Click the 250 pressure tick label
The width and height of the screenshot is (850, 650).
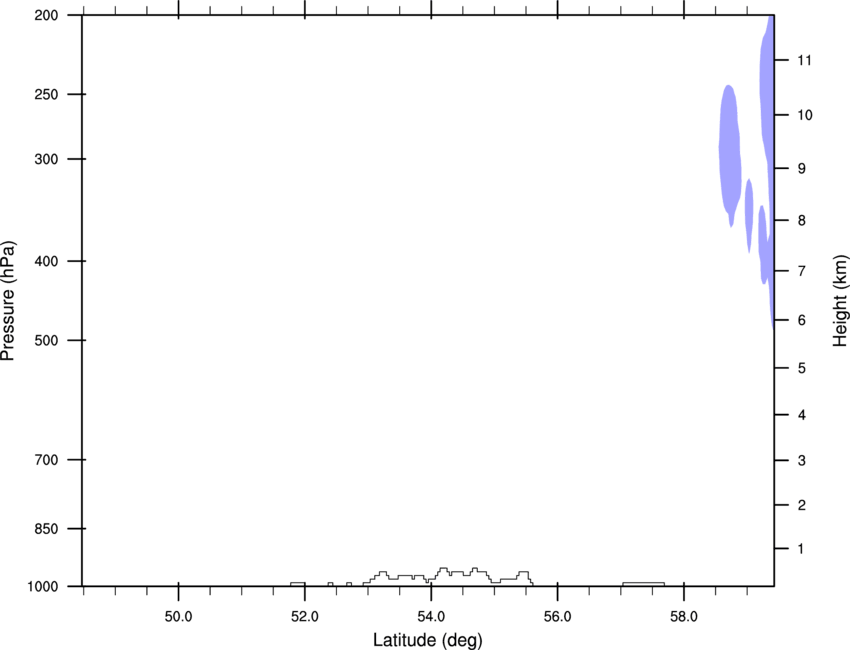tap(46, 94)
